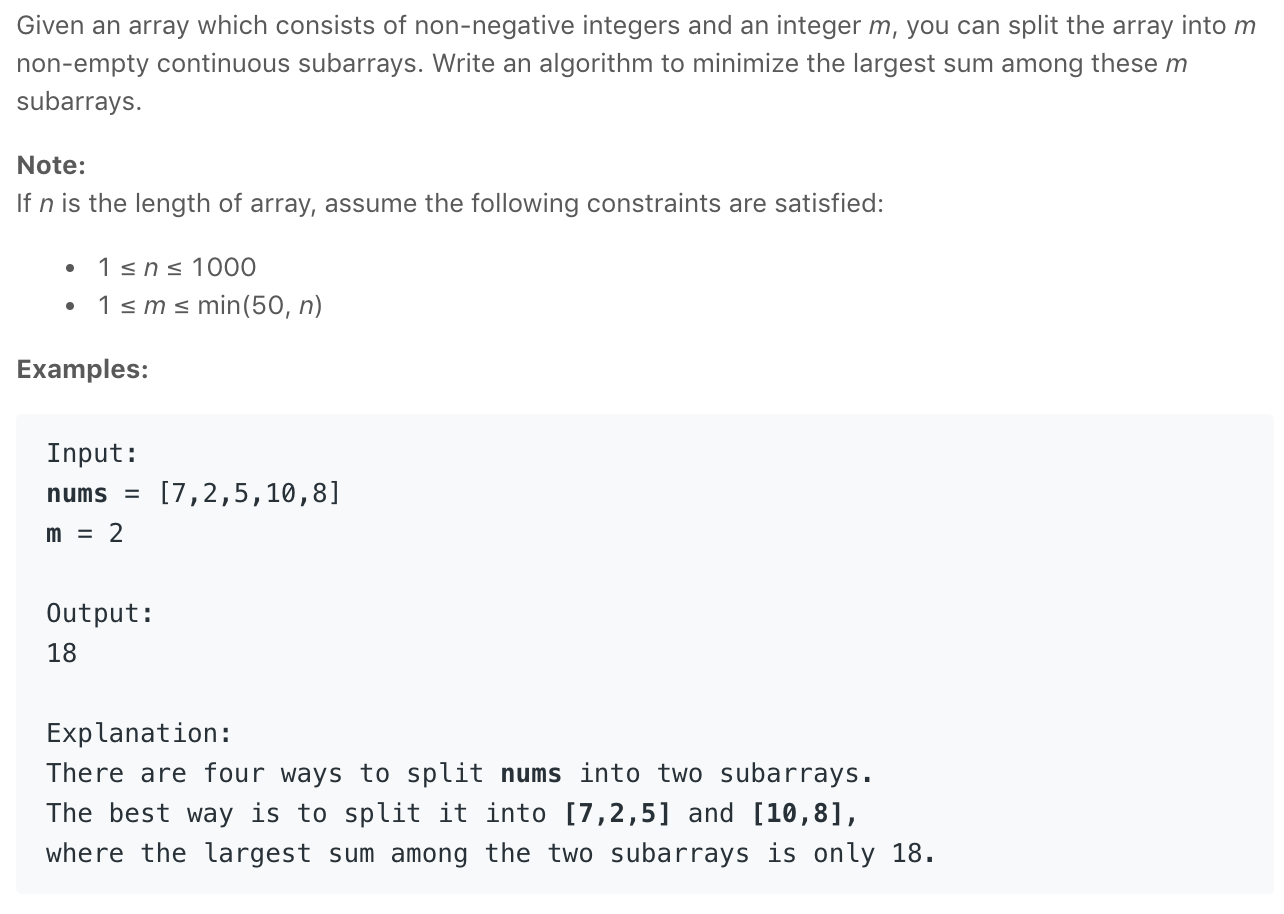This screenshot has width=1284, height=914.
Task: Click the word 'subarrays.' ending the description
Action: tap(79, 102)
